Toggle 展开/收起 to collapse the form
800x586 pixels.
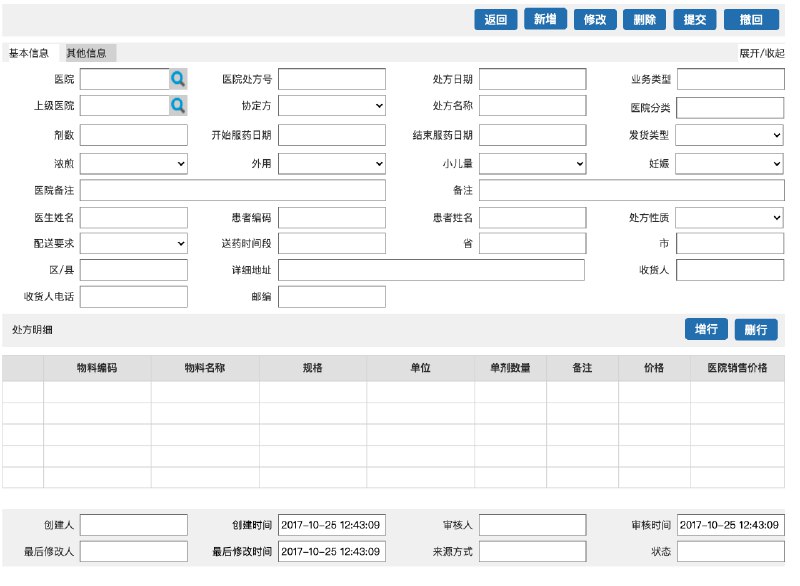point(762,53)
